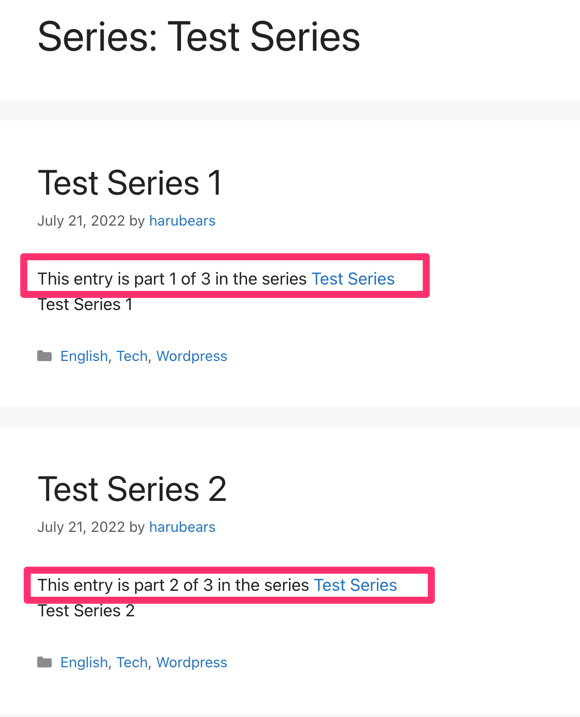This screenshot has height=717, width=580.
Task: Visit author harubears on Test Series 1 post
Action: (x=182, y=221)
